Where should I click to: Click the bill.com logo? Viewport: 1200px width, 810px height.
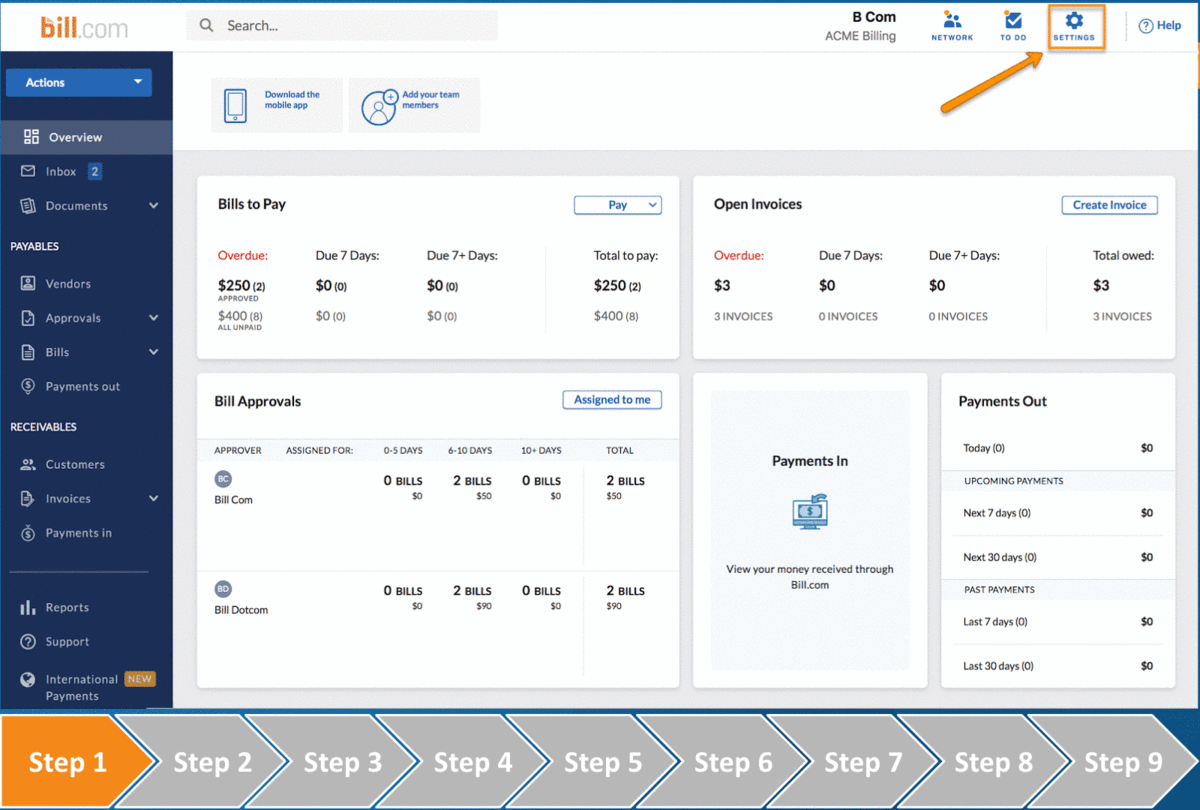[x=84, y=27]
